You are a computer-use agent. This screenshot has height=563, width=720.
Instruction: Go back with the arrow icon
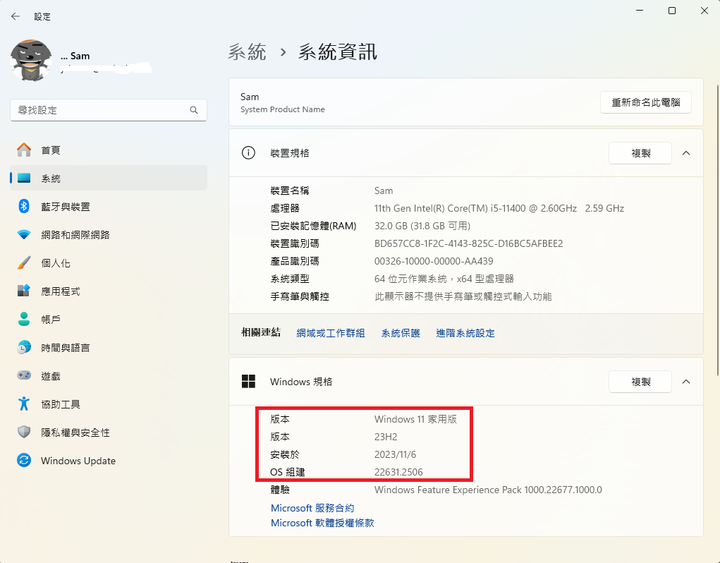[x=15, y=17]
